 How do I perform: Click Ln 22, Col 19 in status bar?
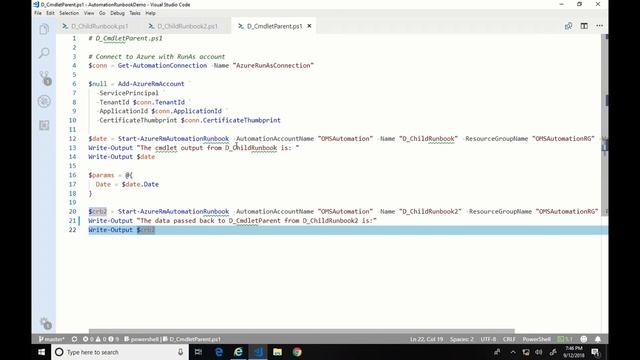pyautogui.click(x=426, y=339)
